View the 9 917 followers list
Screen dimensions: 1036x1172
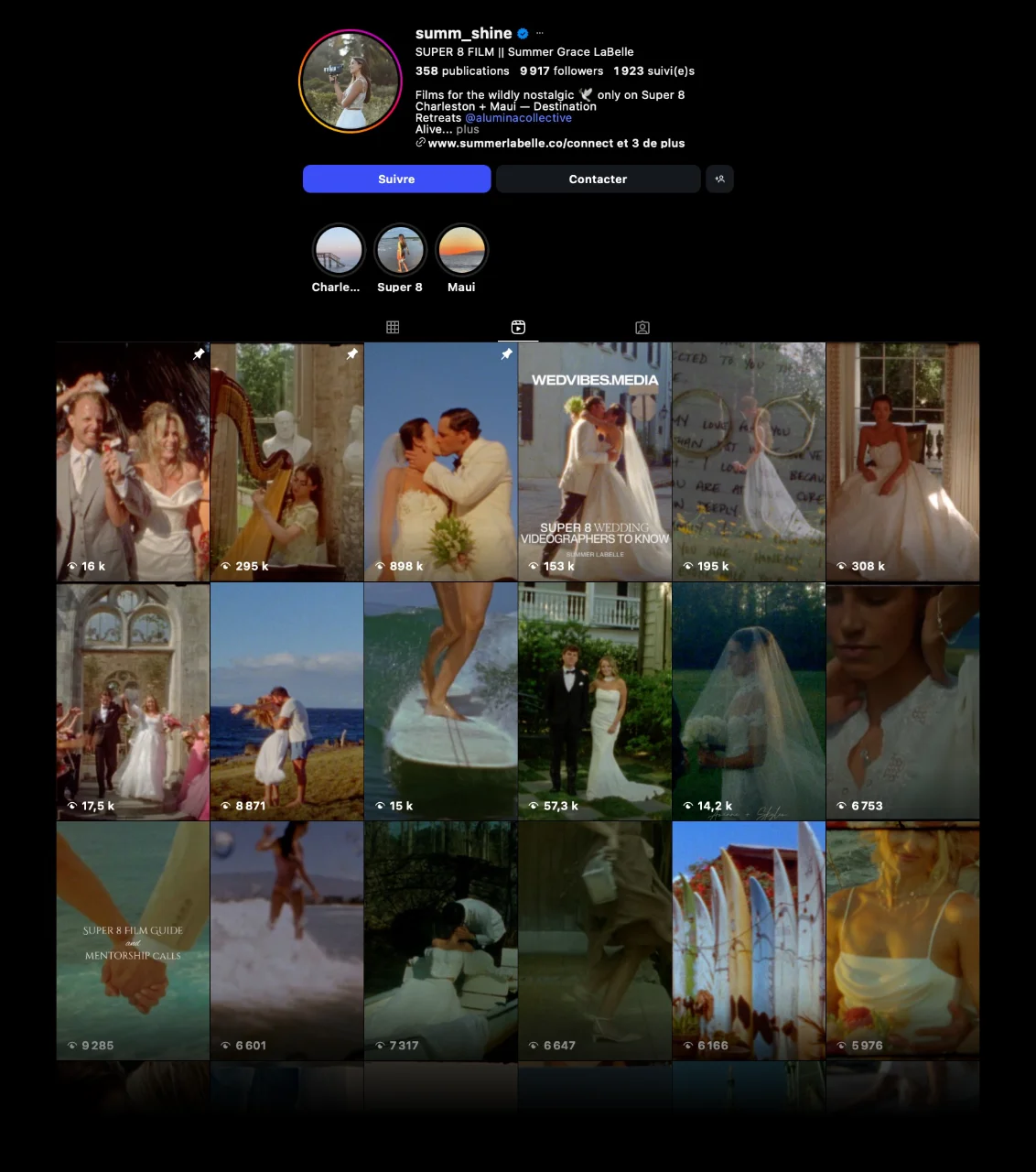561,71
